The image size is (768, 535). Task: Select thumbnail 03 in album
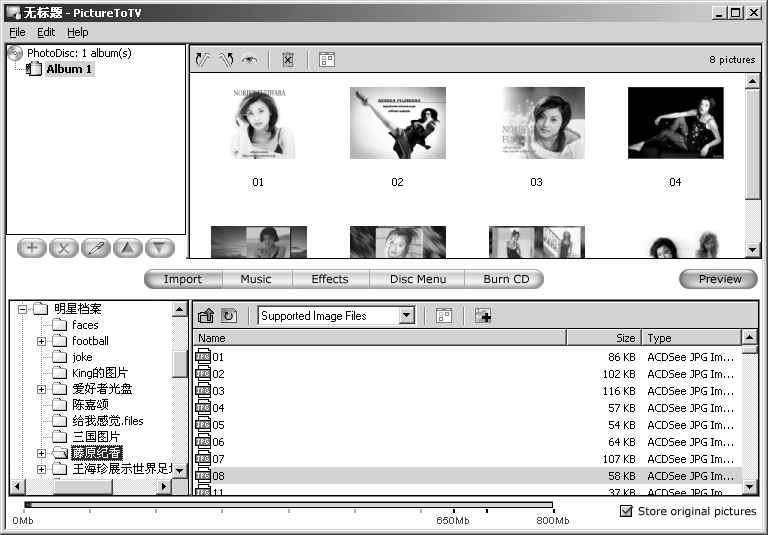pos(544,123)
